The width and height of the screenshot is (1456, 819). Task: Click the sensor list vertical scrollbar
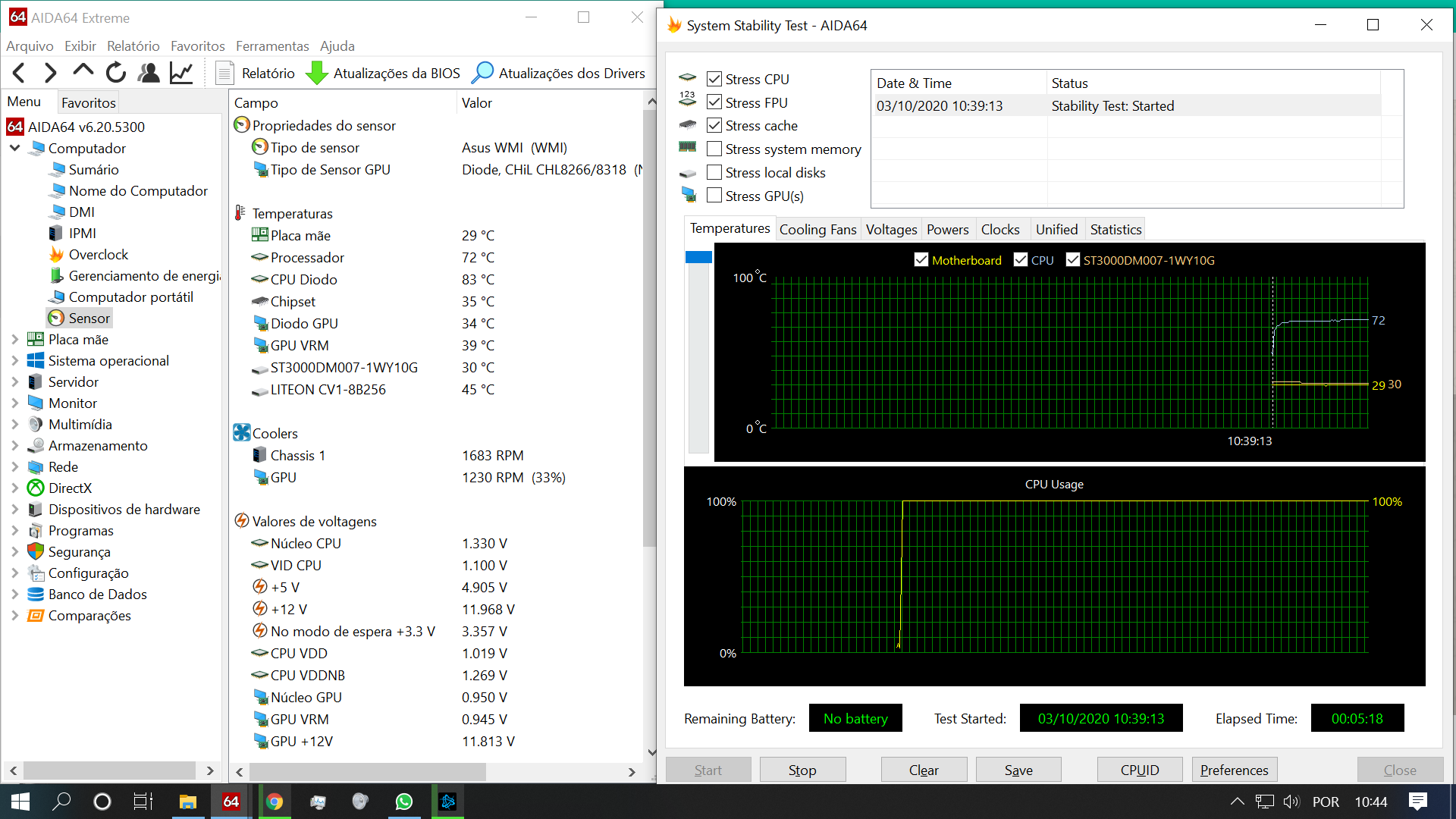(649, 328)
